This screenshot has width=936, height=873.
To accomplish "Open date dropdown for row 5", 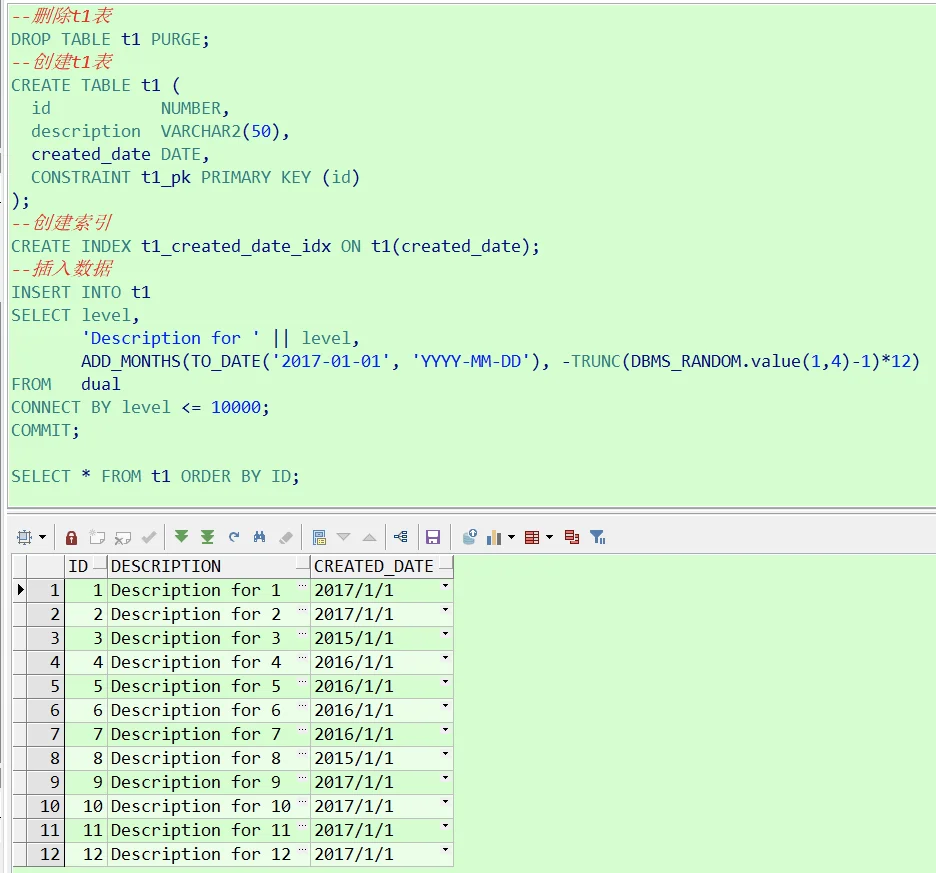I will pyautogui.click(x=445, y=682).
